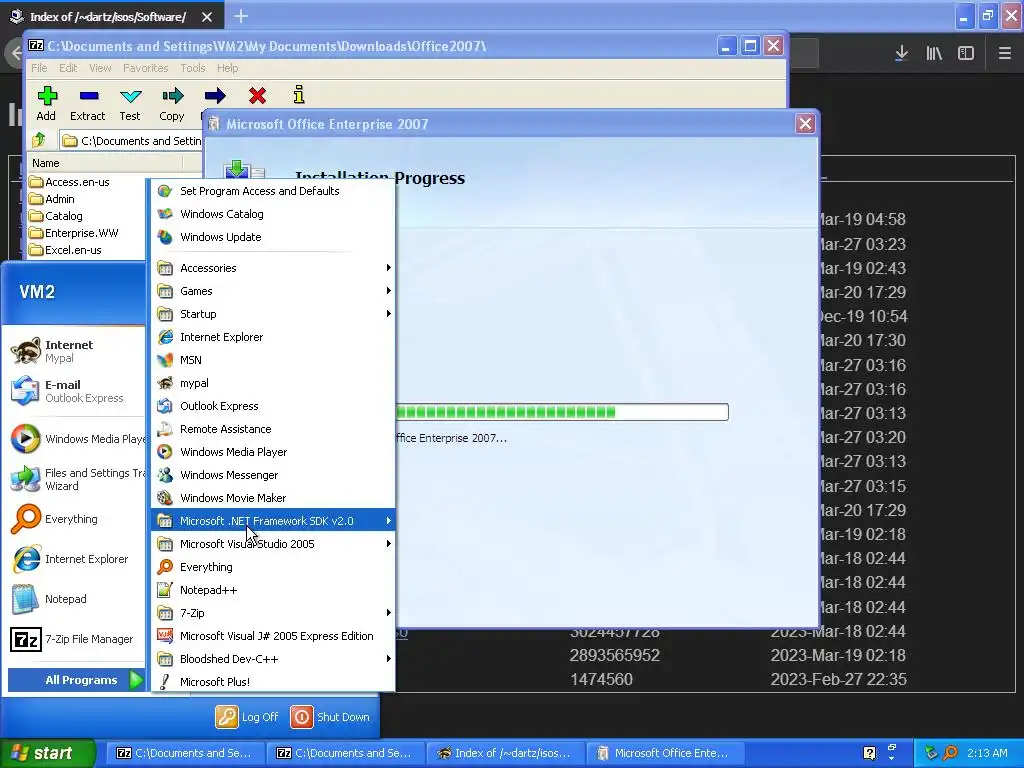Click the Test icon in 7-Zip toolbar
Image resolution: width=1024 pixels, height=768 pixels.
(131, 96)
